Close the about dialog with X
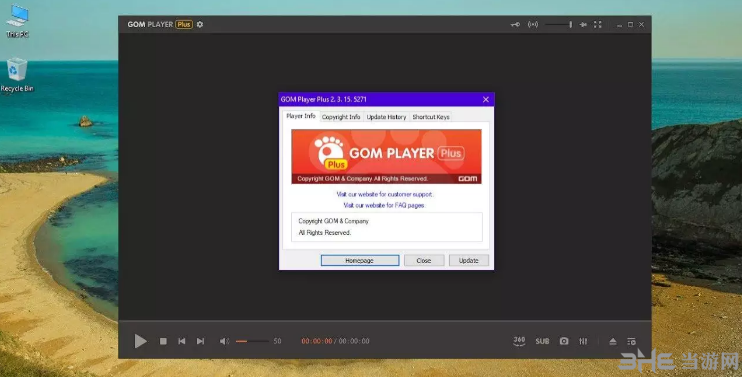The width and height of the screenshot is (742, 377). [x=486, y=99]
